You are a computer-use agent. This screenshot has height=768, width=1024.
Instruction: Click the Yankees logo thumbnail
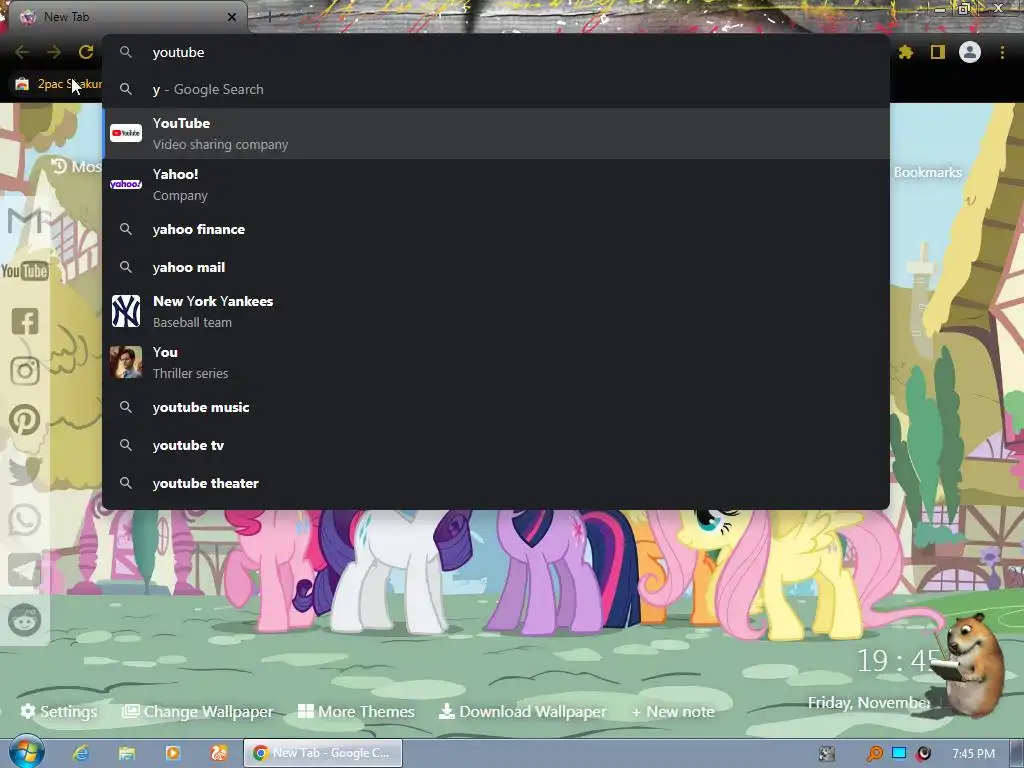pos(126,311)
